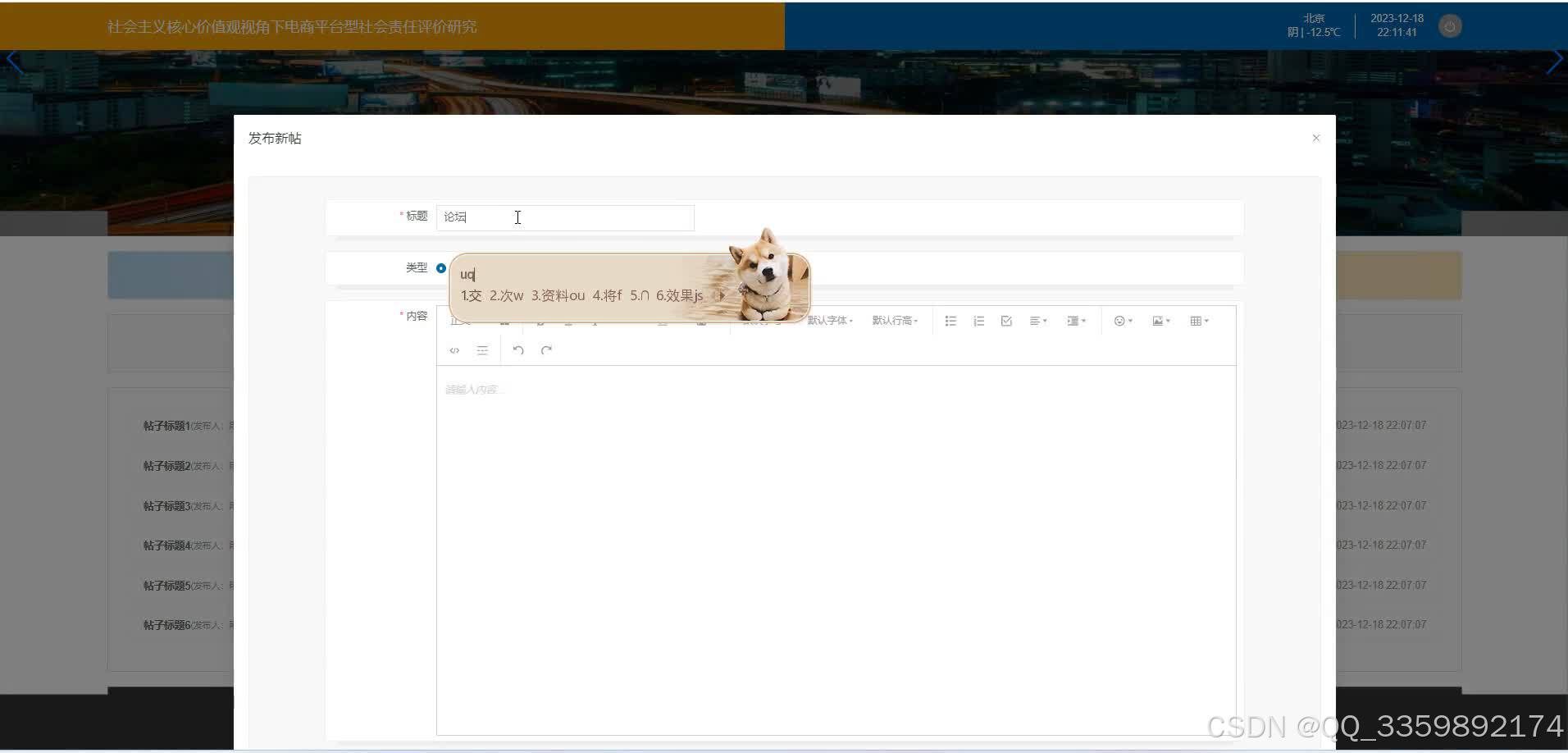
Task: Click the 标题 input field containing 论坛
Action: 565,217
